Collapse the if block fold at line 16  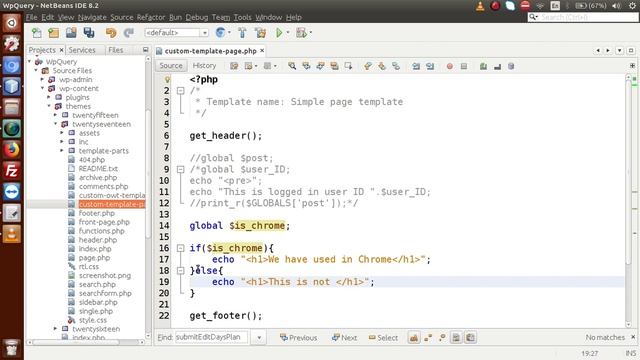(180, 248)
